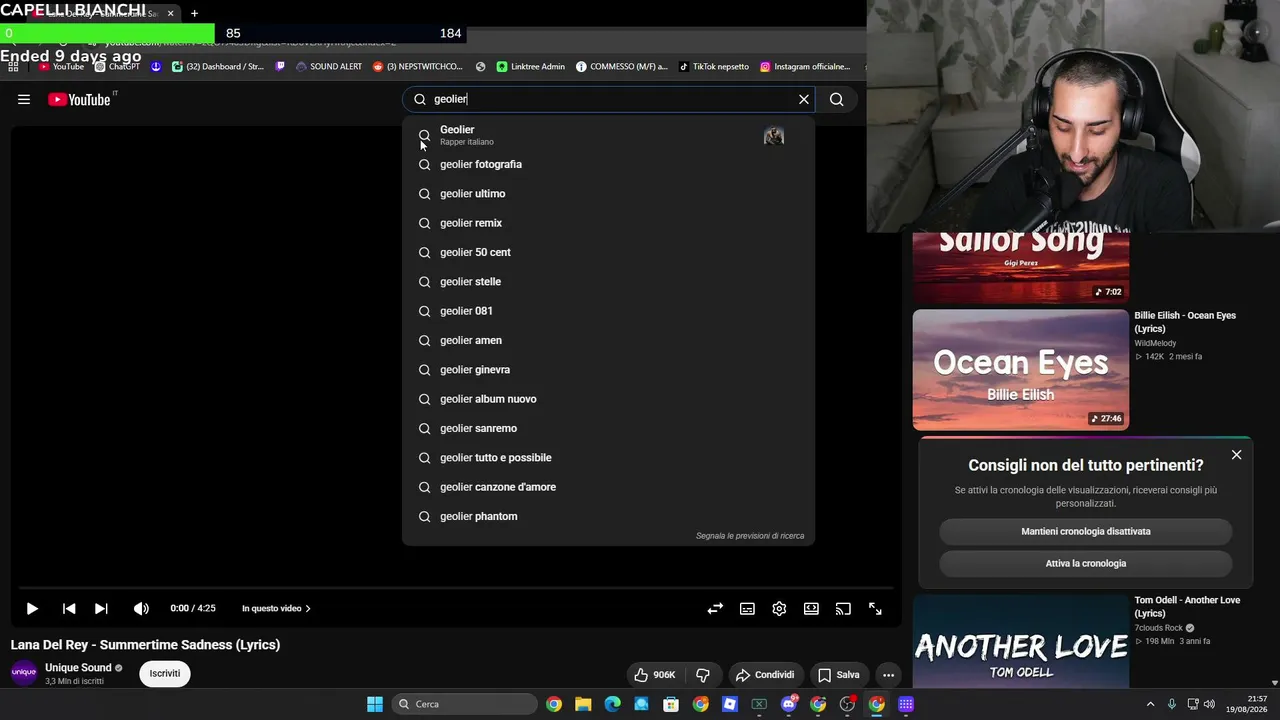Share the video via Condividi

765,675
